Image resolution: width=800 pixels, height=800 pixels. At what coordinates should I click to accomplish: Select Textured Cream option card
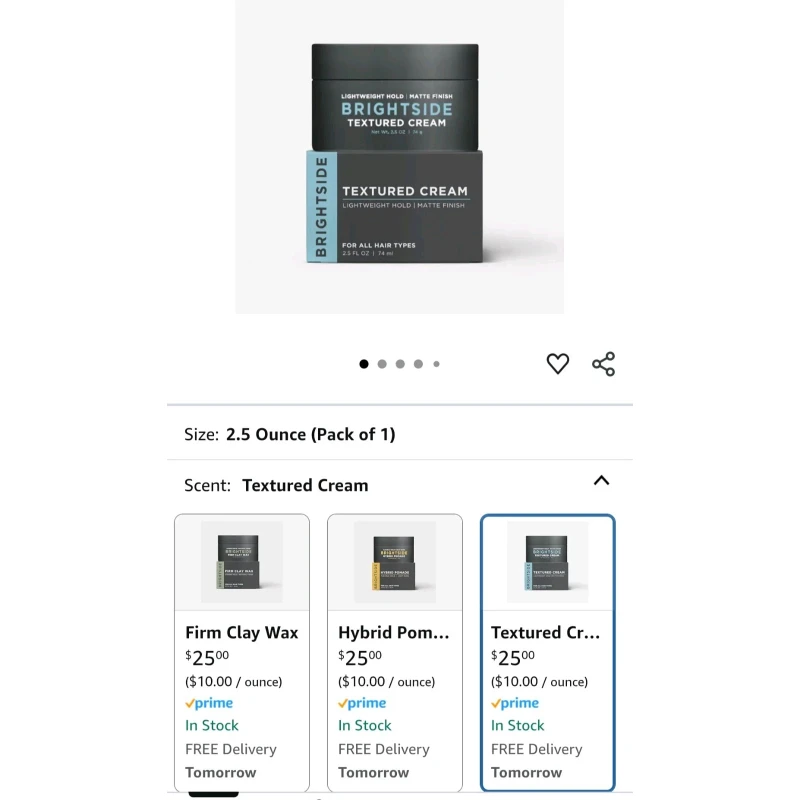coord(547,653)
